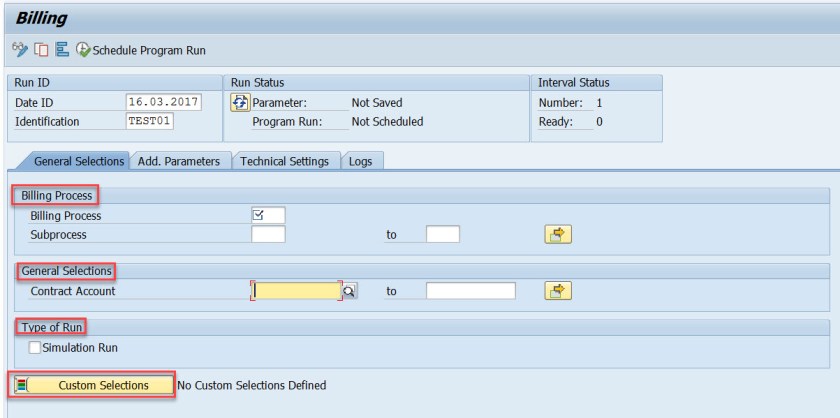Click the Date ID field 16.03.2017
Image resolution: width=840 pixels, height=418 pixels.
tap(164, 102)
